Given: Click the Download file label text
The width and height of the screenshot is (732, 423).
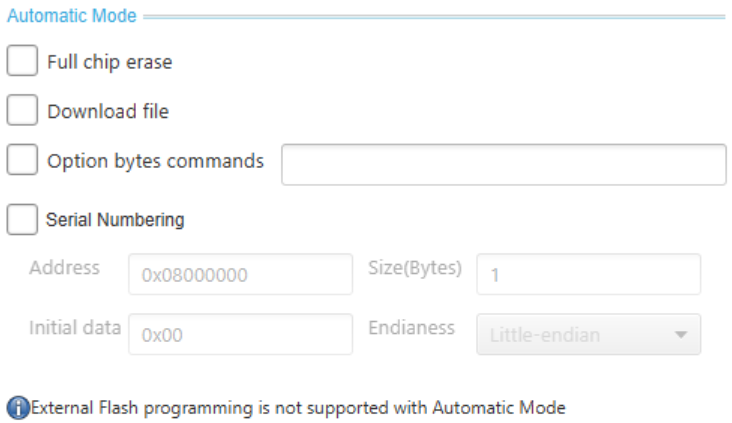Looking at the screenshot, I should pyautogui.click(x=108, y=112).
